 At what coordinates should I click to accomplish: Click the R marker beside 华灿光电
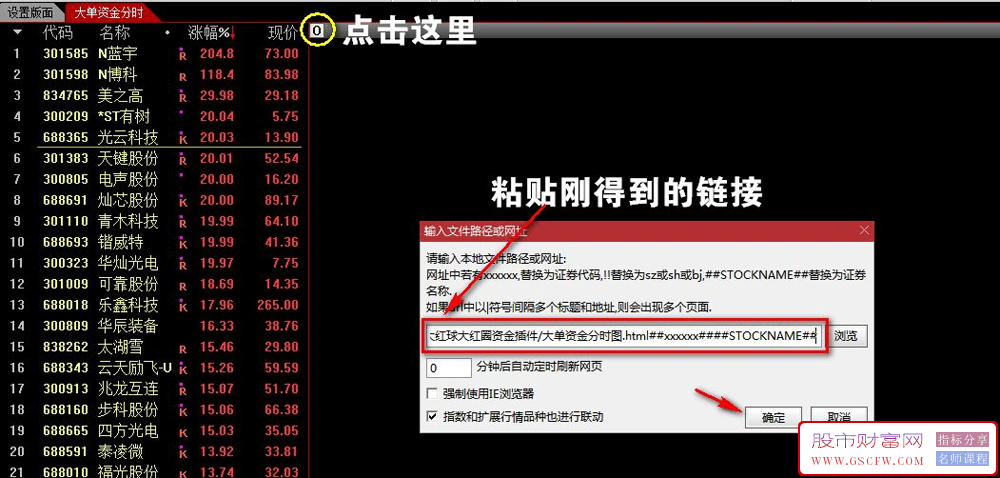click(183, 264)
